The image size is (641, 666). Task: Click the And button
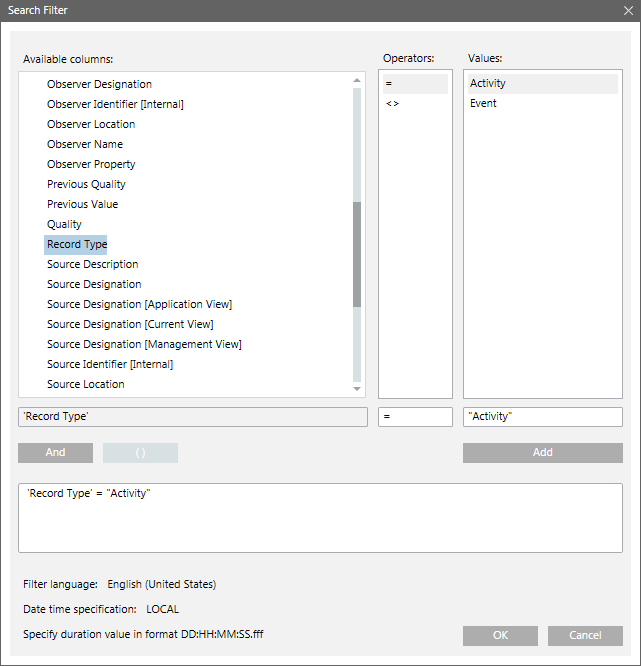pos(55,453)
